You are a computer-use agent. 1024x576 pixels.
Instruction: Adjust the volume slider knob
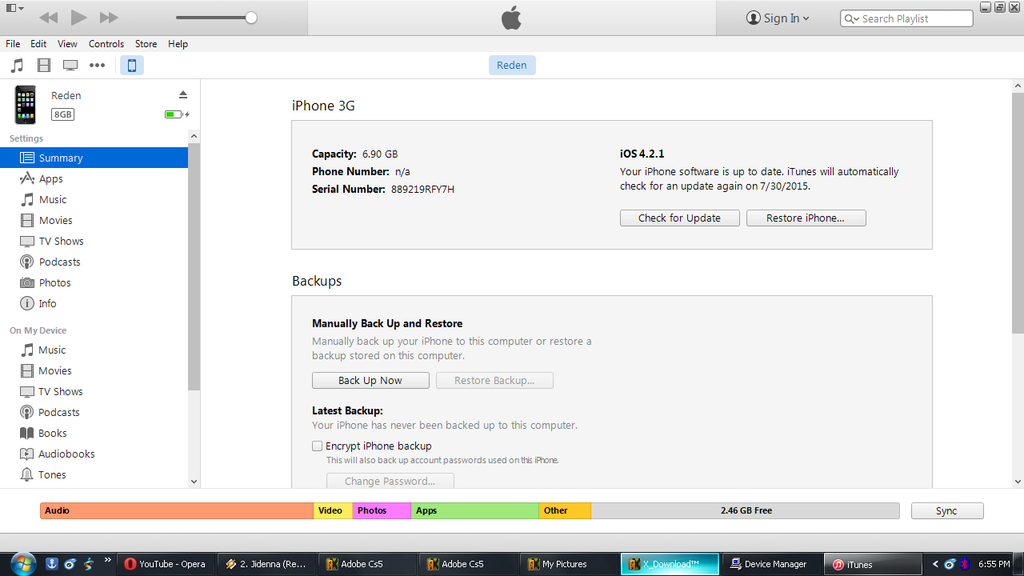tap(251, 18)
